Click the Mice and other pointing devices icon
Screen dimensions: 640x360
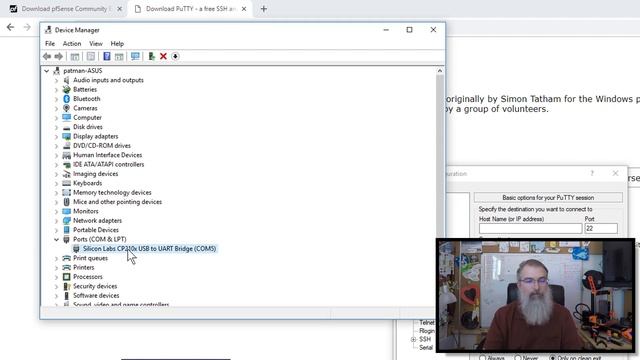(x=67, y=202)
